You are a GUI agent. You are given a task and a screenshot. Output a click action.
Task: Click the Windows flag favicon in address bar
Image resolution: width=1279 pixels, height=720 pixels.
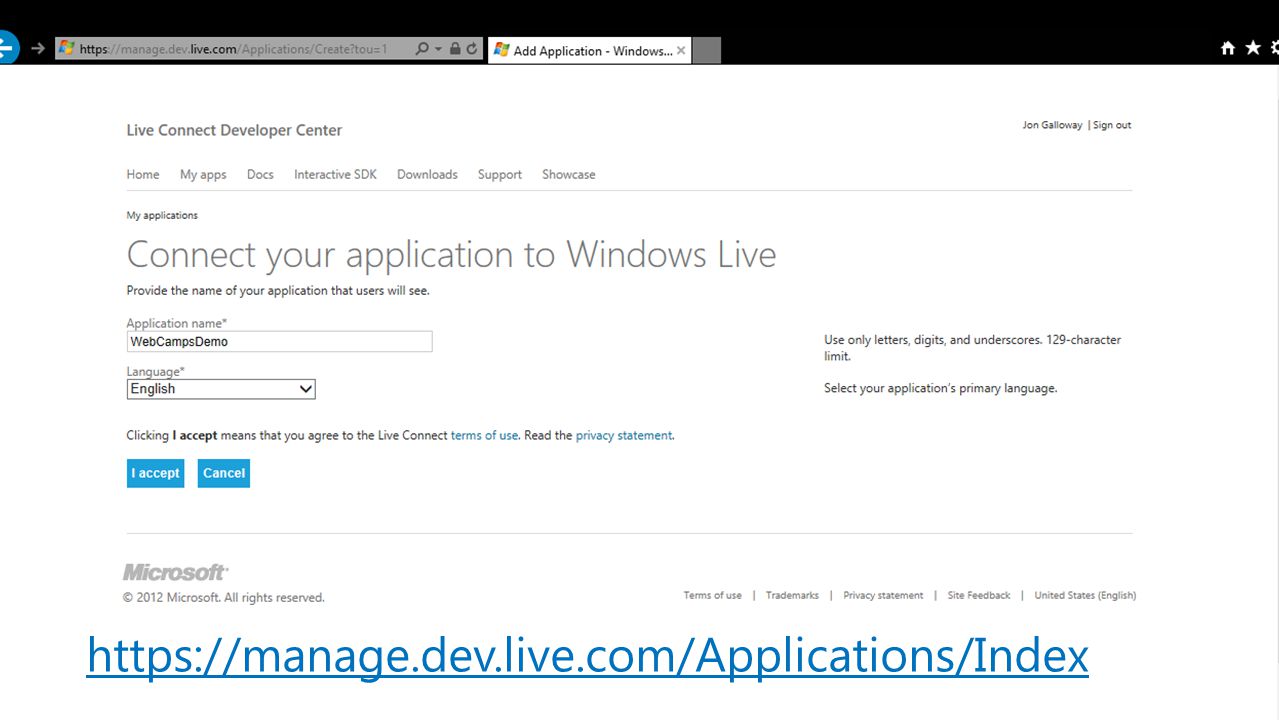point(66,48)
